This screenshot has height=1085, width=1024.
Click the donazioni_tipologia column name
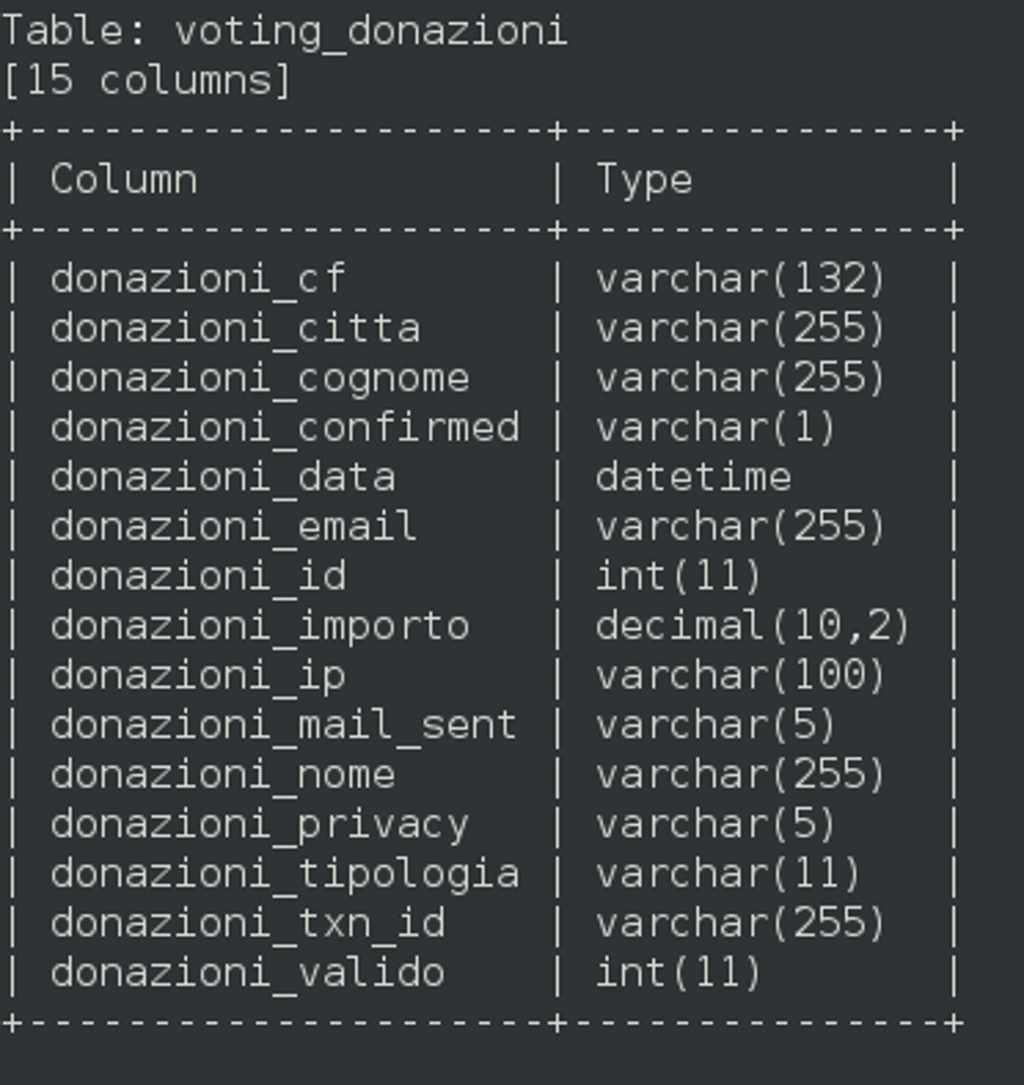tap(285, 873)
